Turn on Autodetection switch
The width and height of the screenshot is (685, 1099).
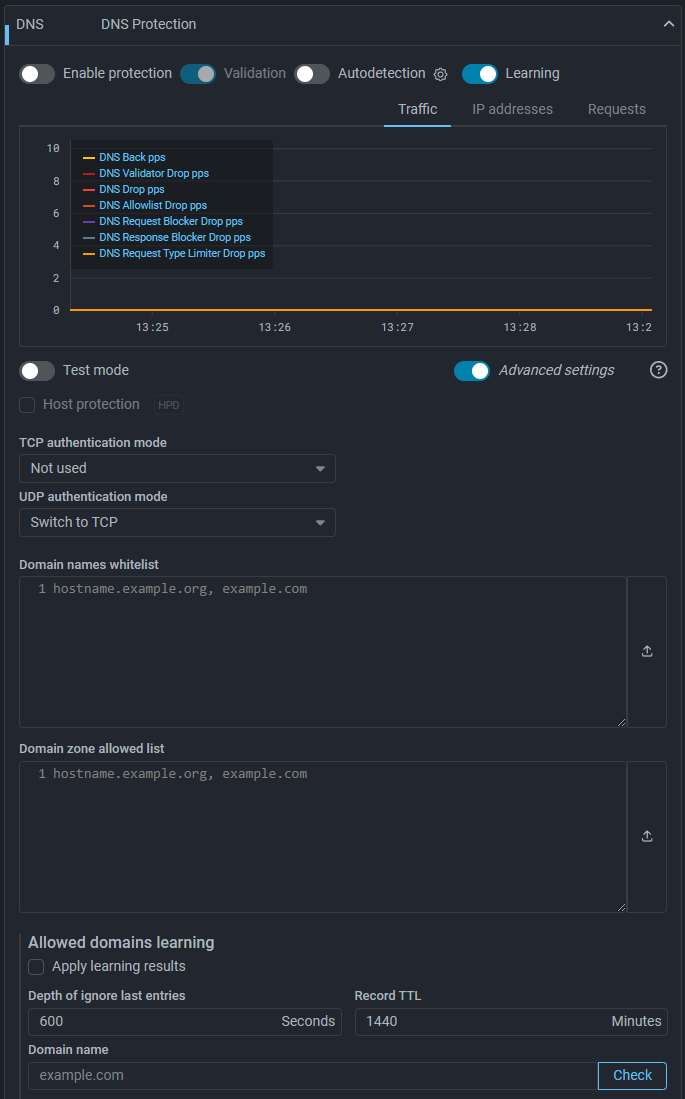pyautogui.click(x=312, y=74)
